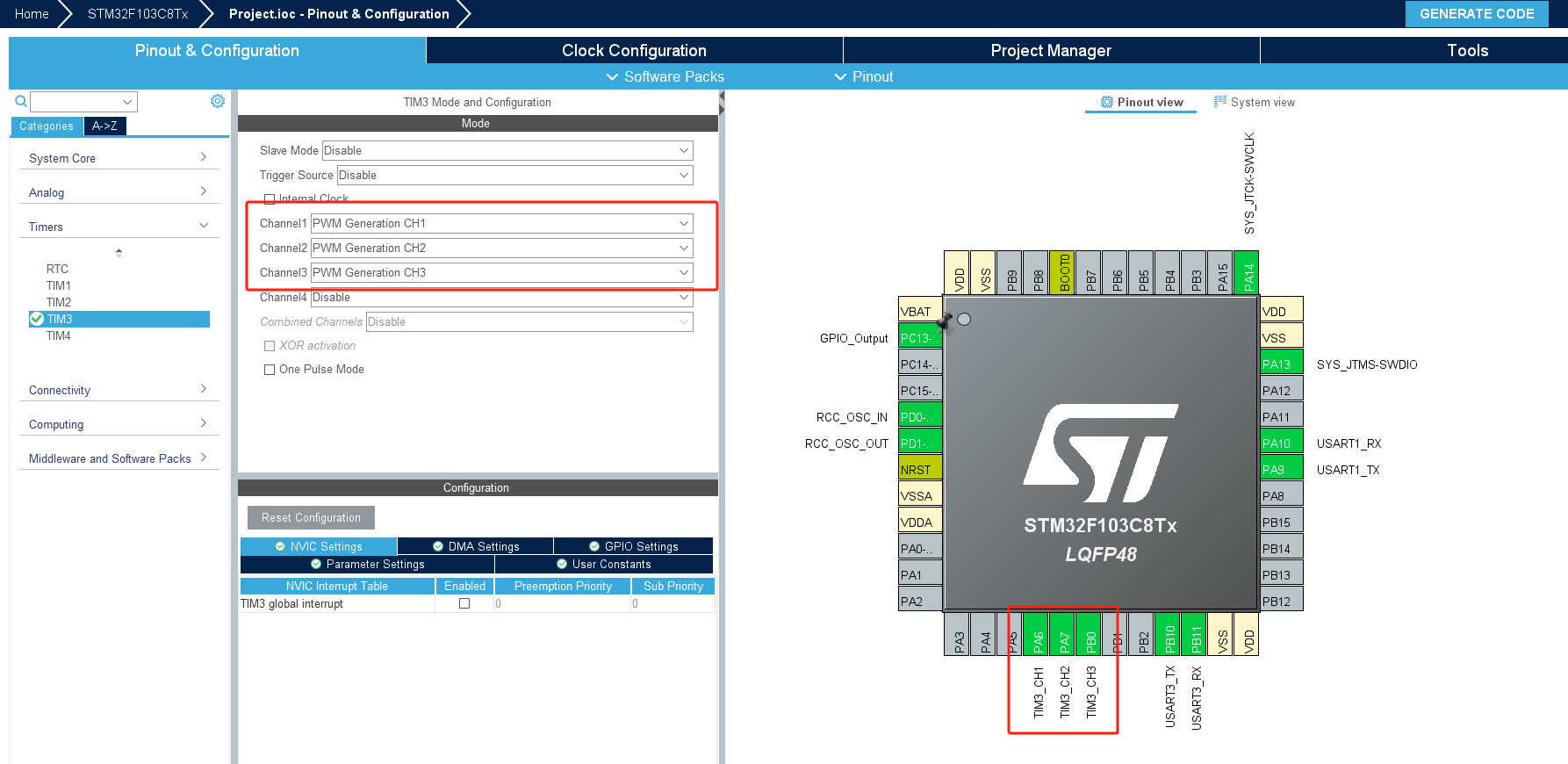The height and width of the screenshot is (764, 1568).
Task: Select pin PB11 on the chip
Action: click(1195, 634)
